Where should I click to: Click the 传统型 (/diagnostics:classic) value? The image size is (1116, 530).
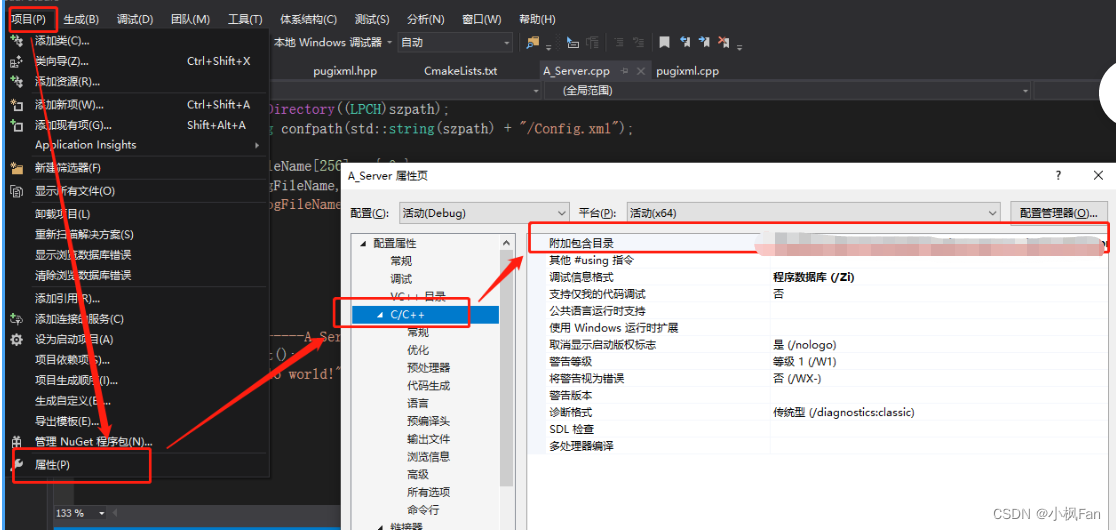tap(843, 413)
